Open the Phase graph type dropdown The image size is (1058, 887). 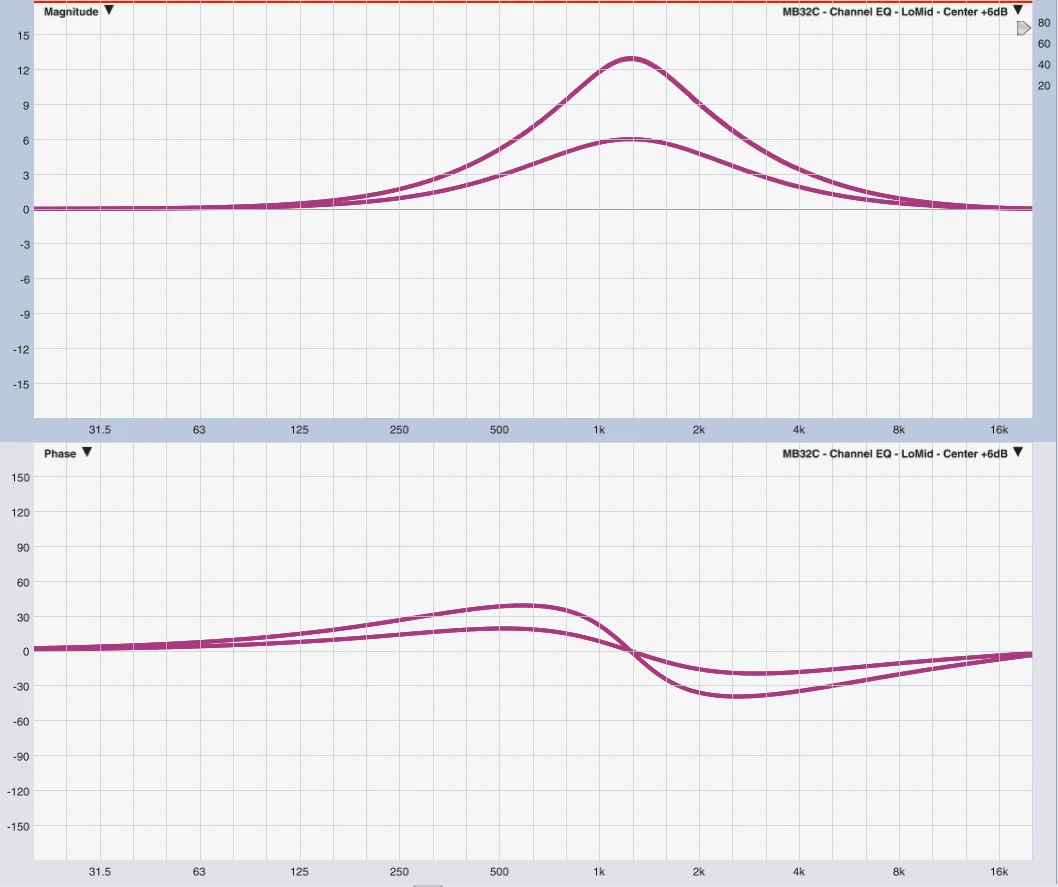pyautogui.click(x=87, y=453)
